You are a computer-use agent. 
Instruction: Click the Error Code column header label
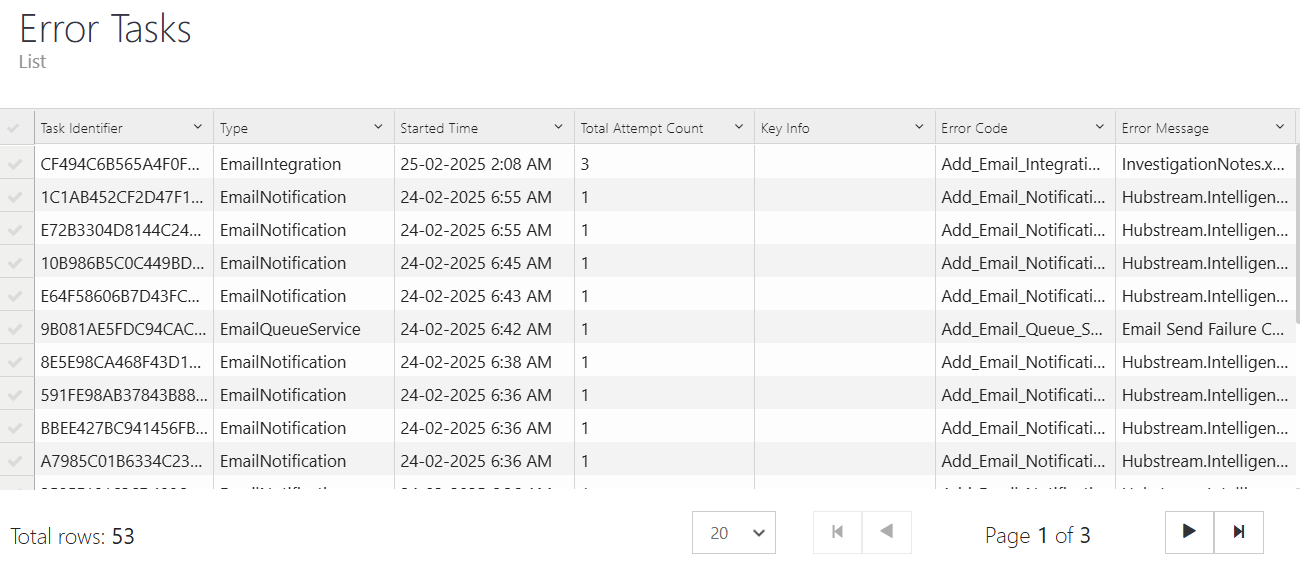pos(974,128)
